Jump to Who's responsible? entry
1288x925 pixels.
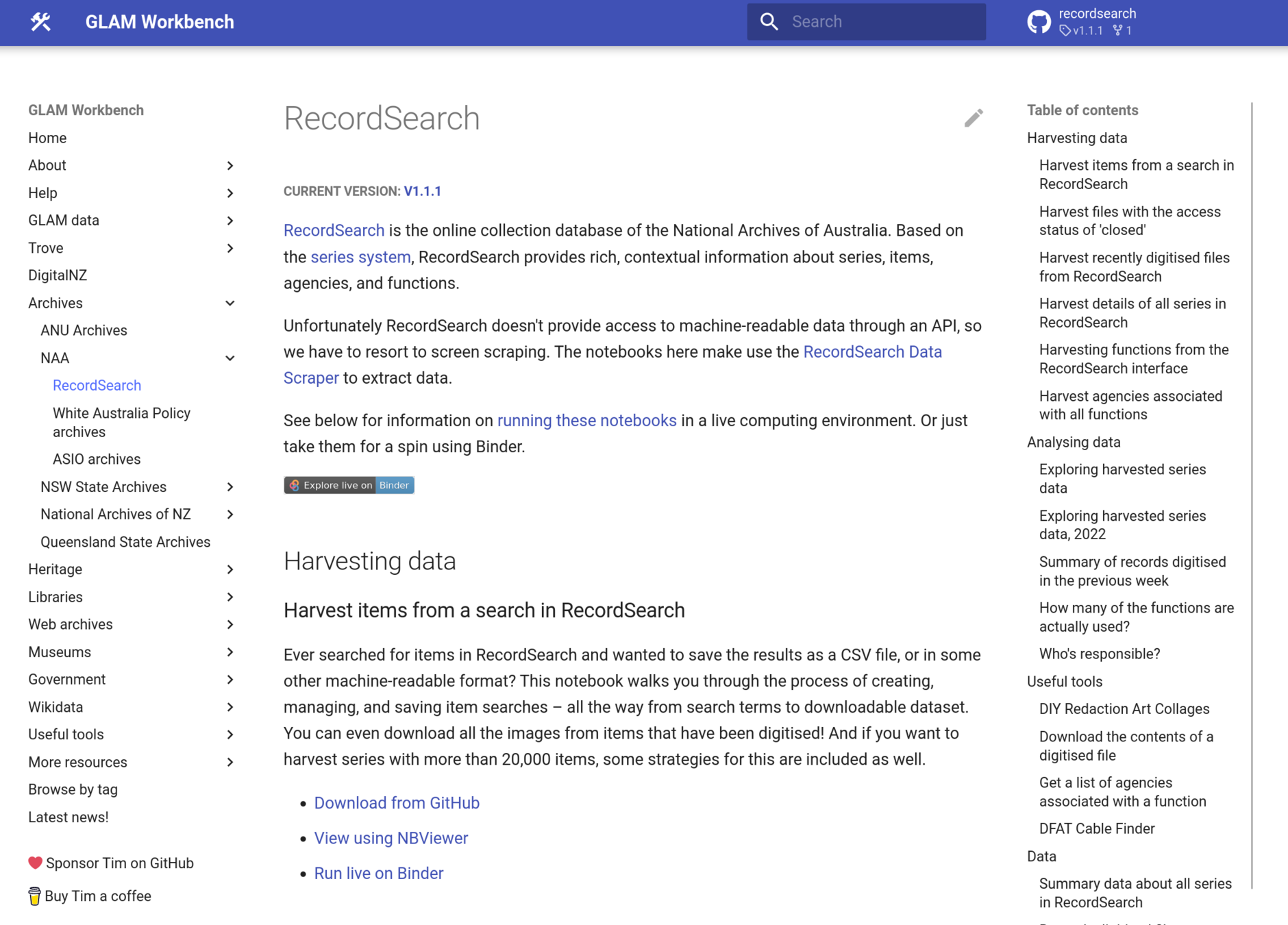(x=1099, y=654)
